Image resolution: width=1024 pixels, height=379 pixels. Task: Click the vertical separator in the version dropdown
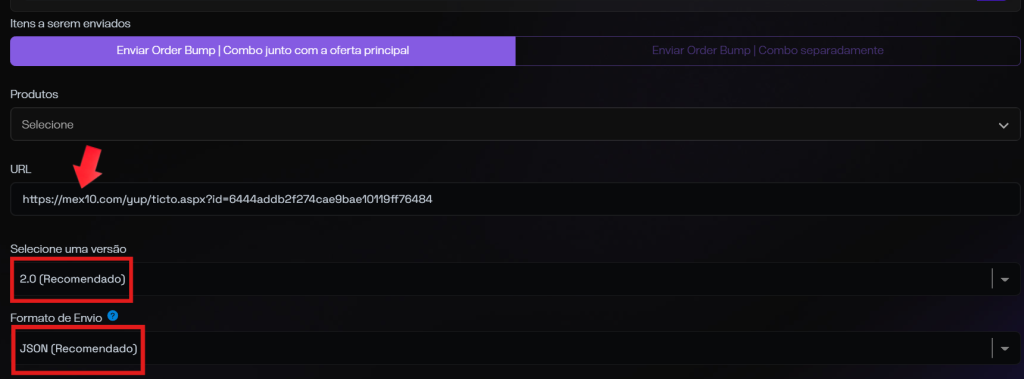[993, 279]
